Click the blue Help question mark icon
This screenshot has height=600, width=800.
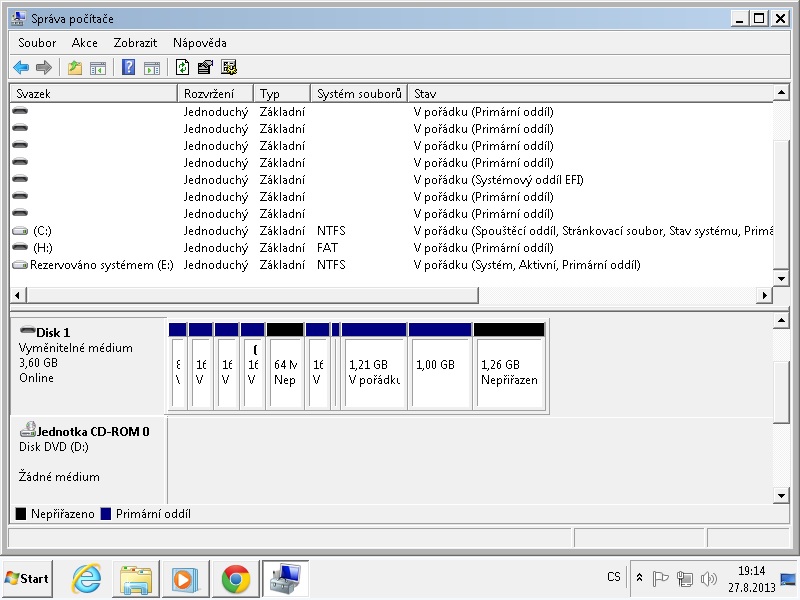point(128,68)
